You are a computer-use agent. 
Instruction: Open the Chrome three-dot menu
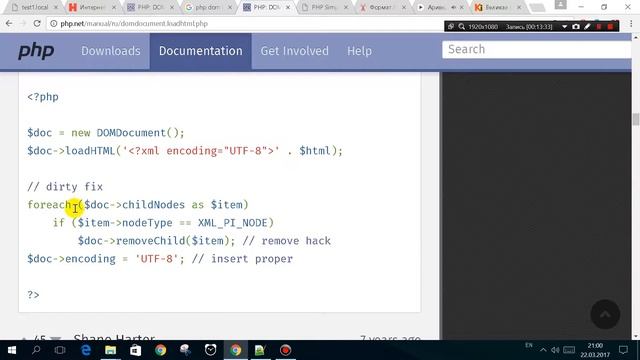[x=631, y=24]
